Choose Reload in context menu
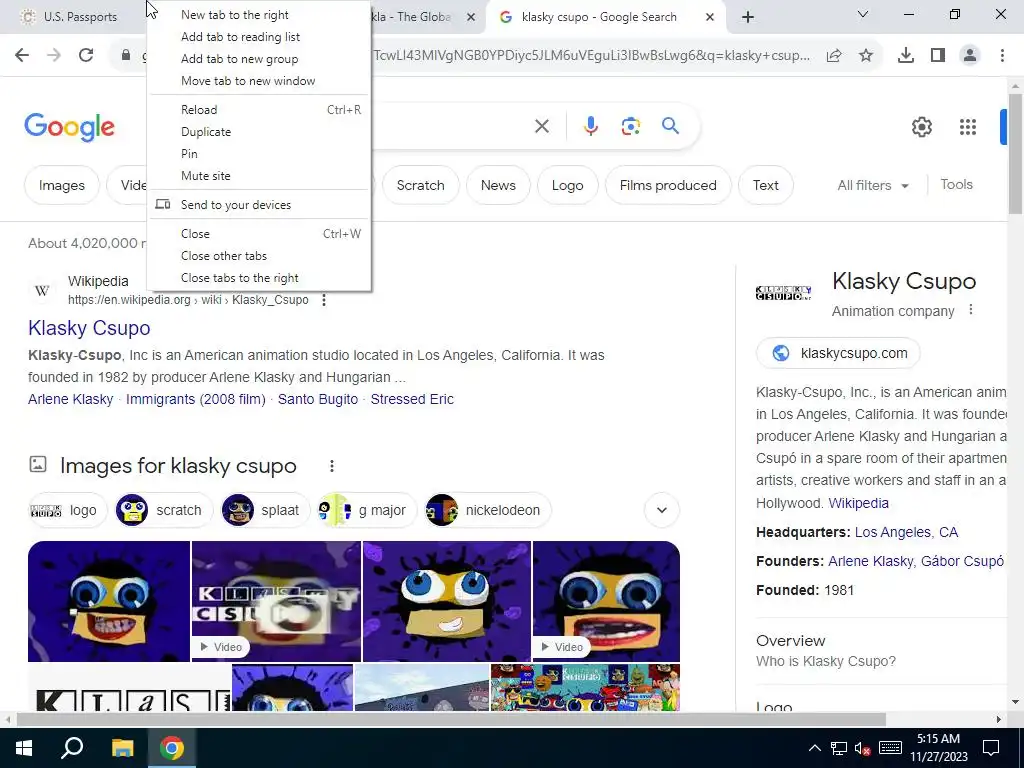 pos(260,110)
